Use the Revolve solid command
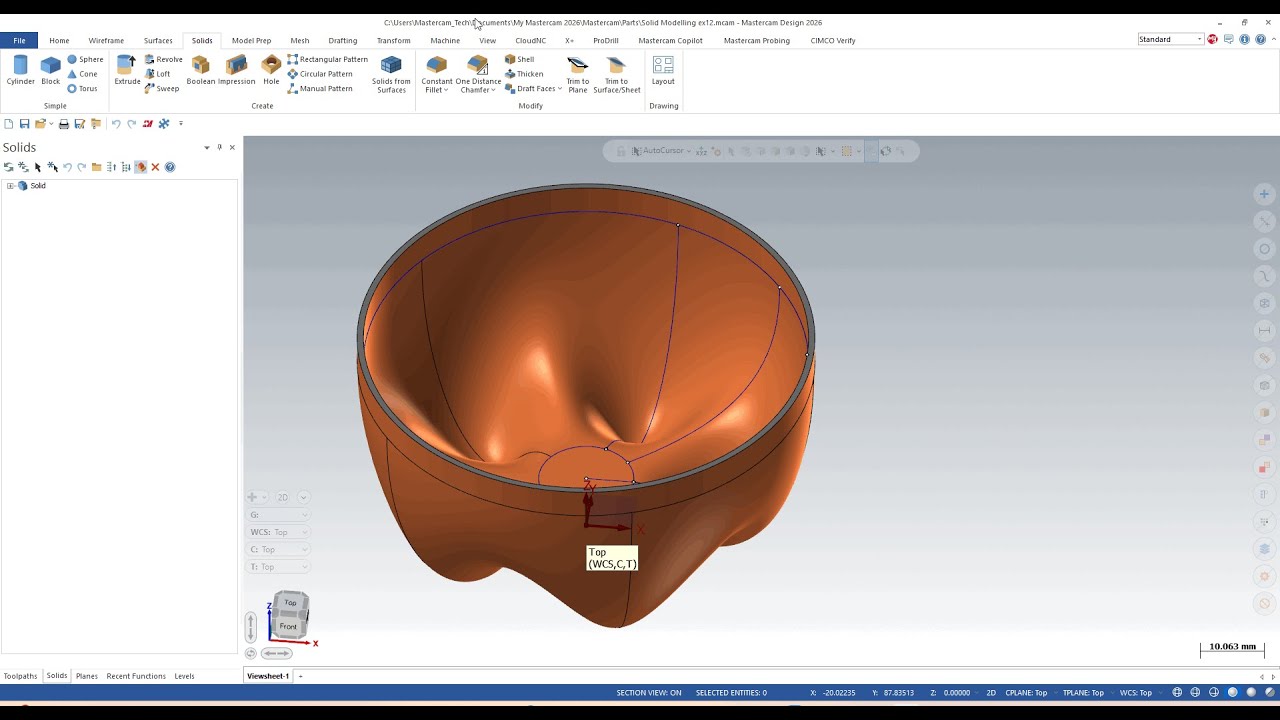This screenshot has width=1280, height=720. tap(163, 59)
